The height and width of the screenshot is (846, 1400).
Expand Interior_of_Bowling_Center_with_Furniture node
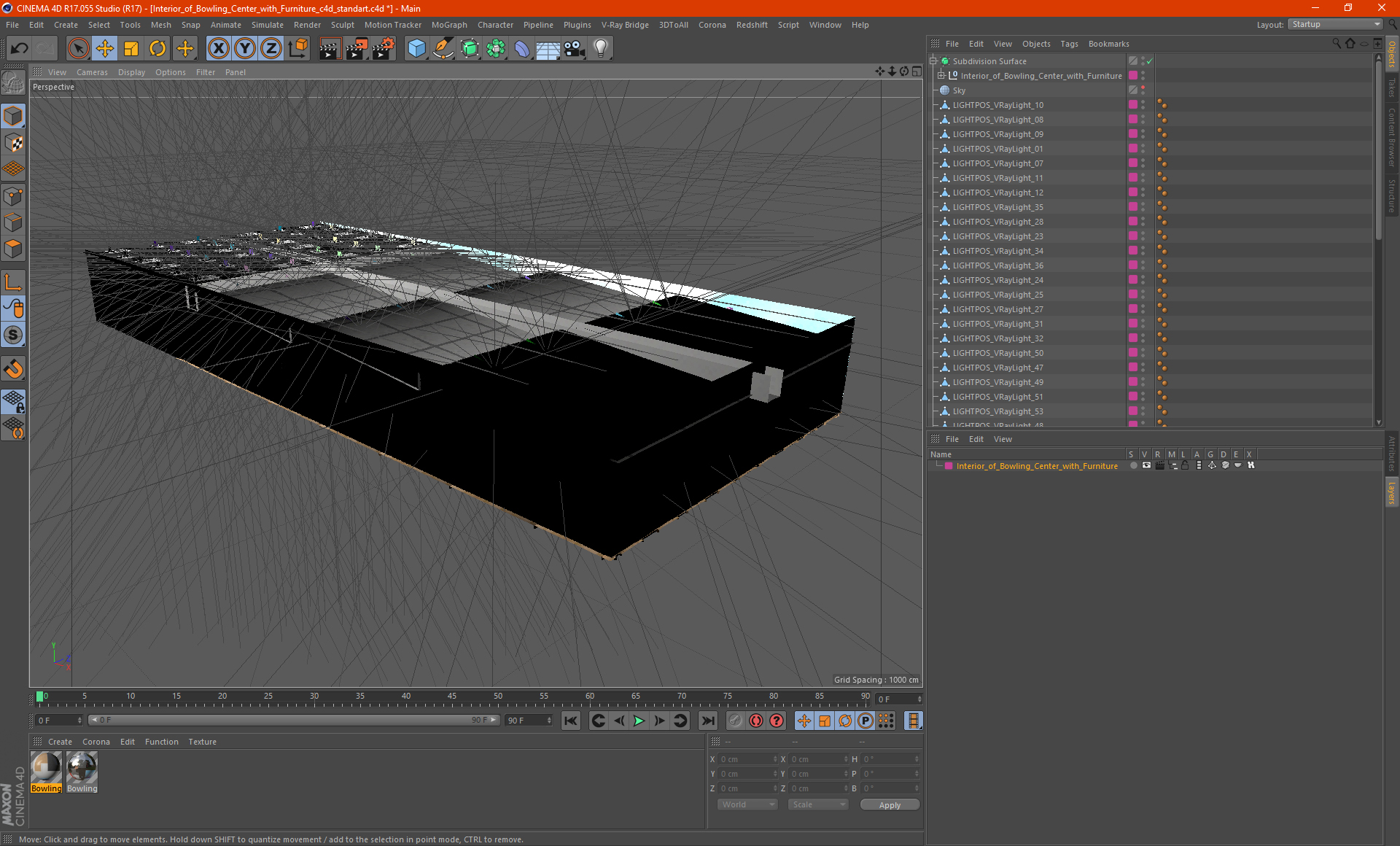pos(941,76)
